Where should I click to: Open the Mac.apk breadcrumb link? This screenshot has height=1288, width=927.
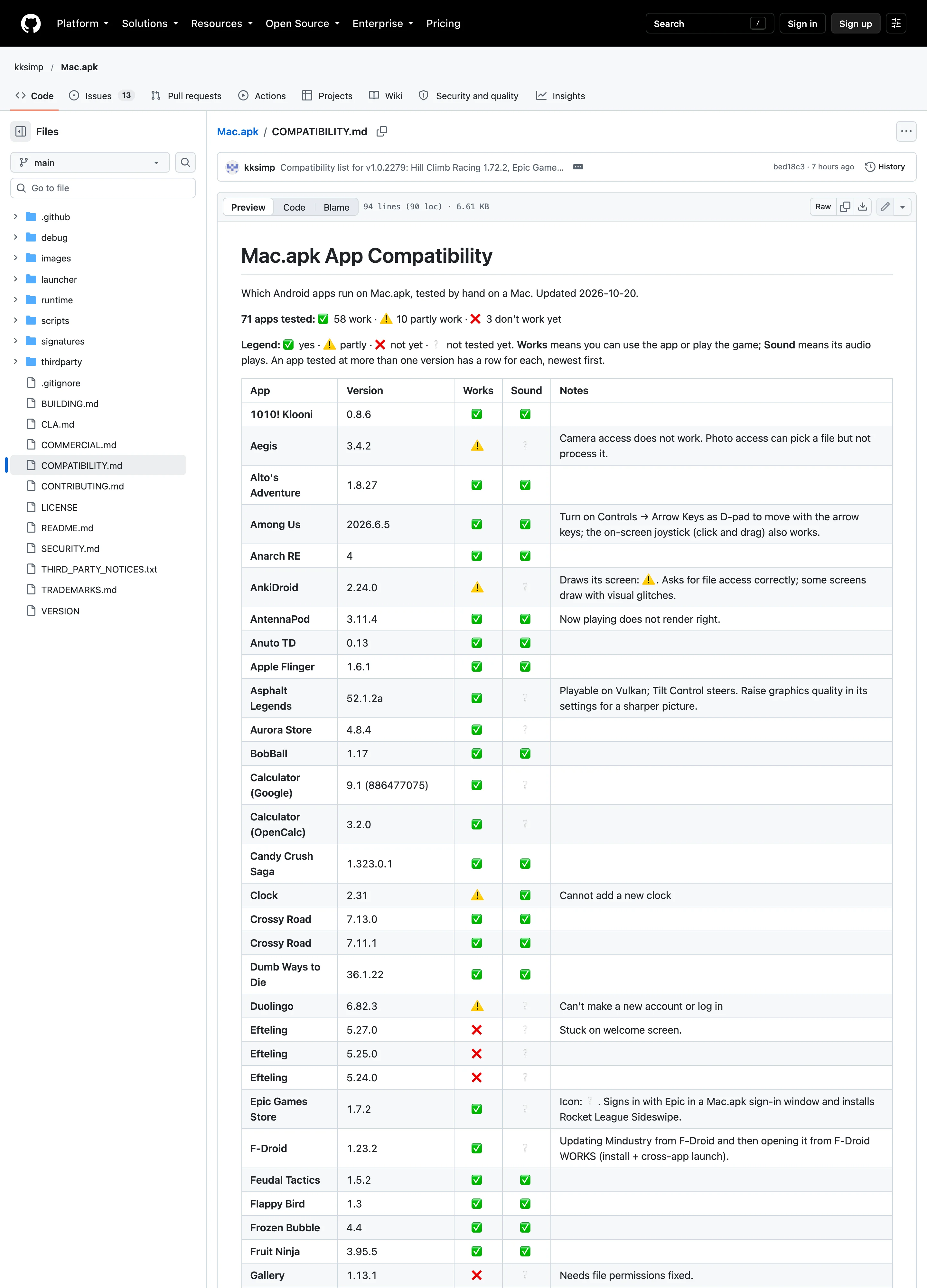click(x=238, y=132)
